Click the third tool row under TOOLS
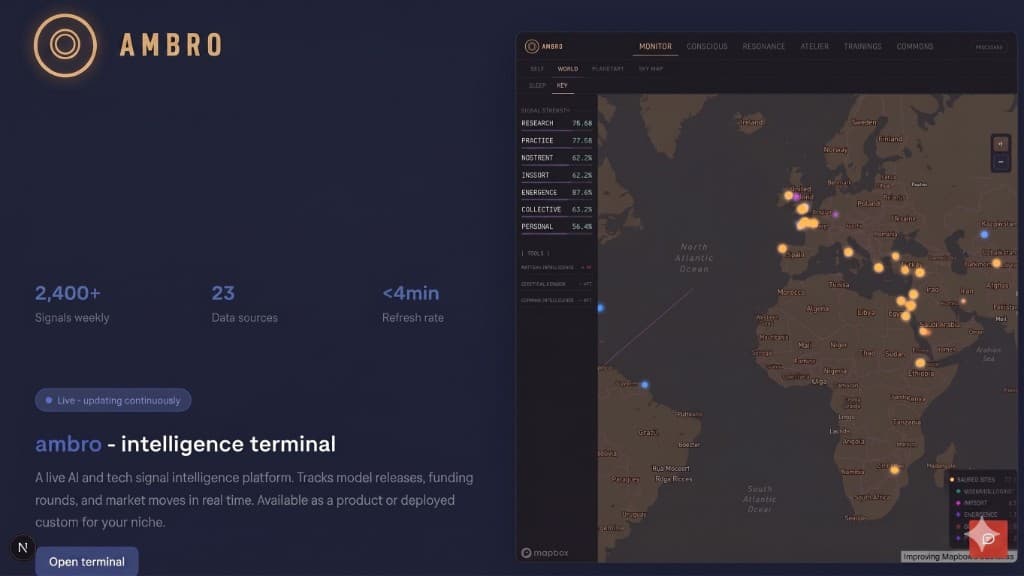The image size is (1024, 576). (556, 300)
